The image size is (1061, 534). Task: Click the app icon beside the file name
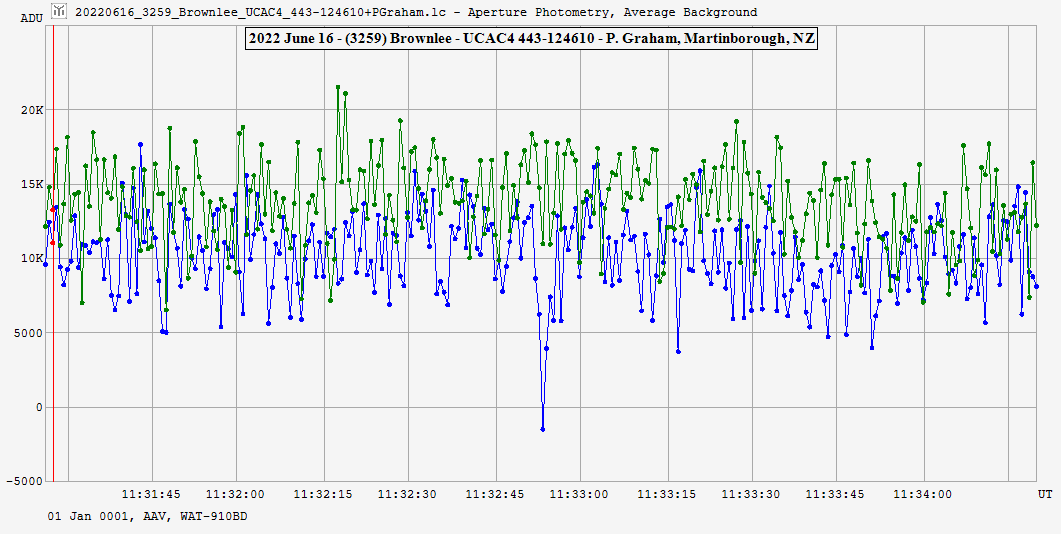60,10
